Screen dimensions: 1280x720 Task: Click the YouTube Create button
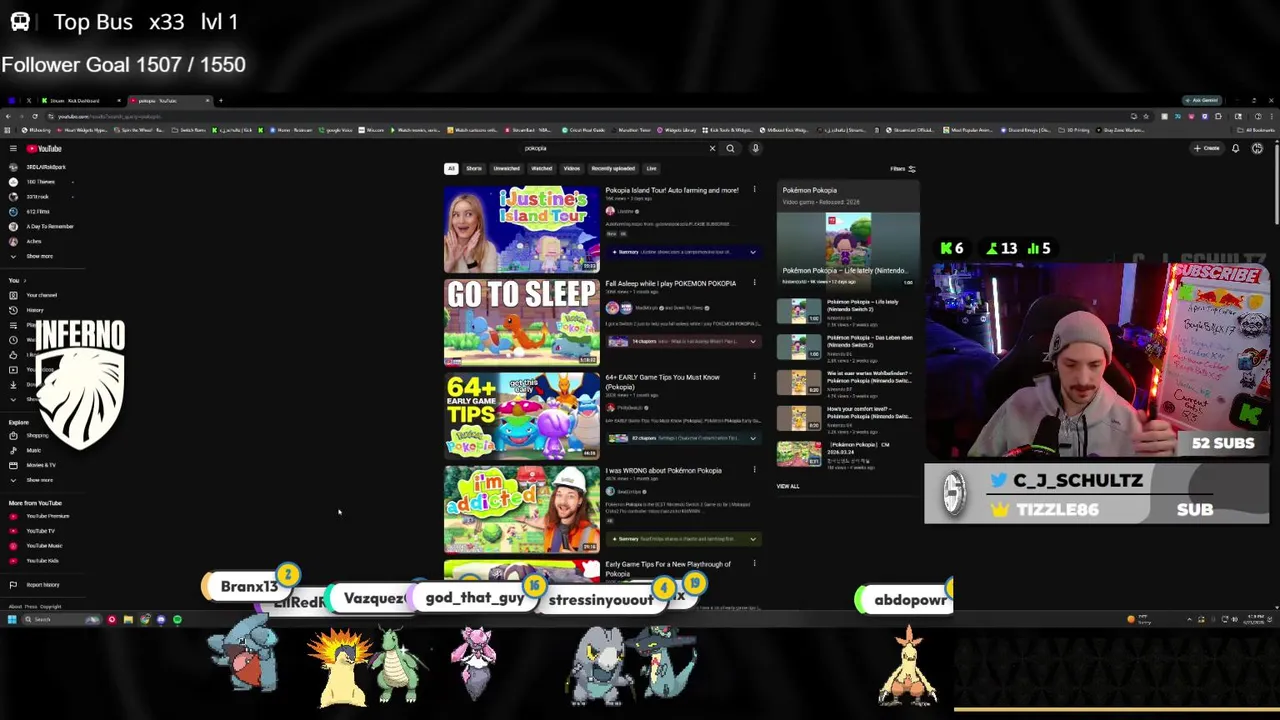pos(1206,149)
